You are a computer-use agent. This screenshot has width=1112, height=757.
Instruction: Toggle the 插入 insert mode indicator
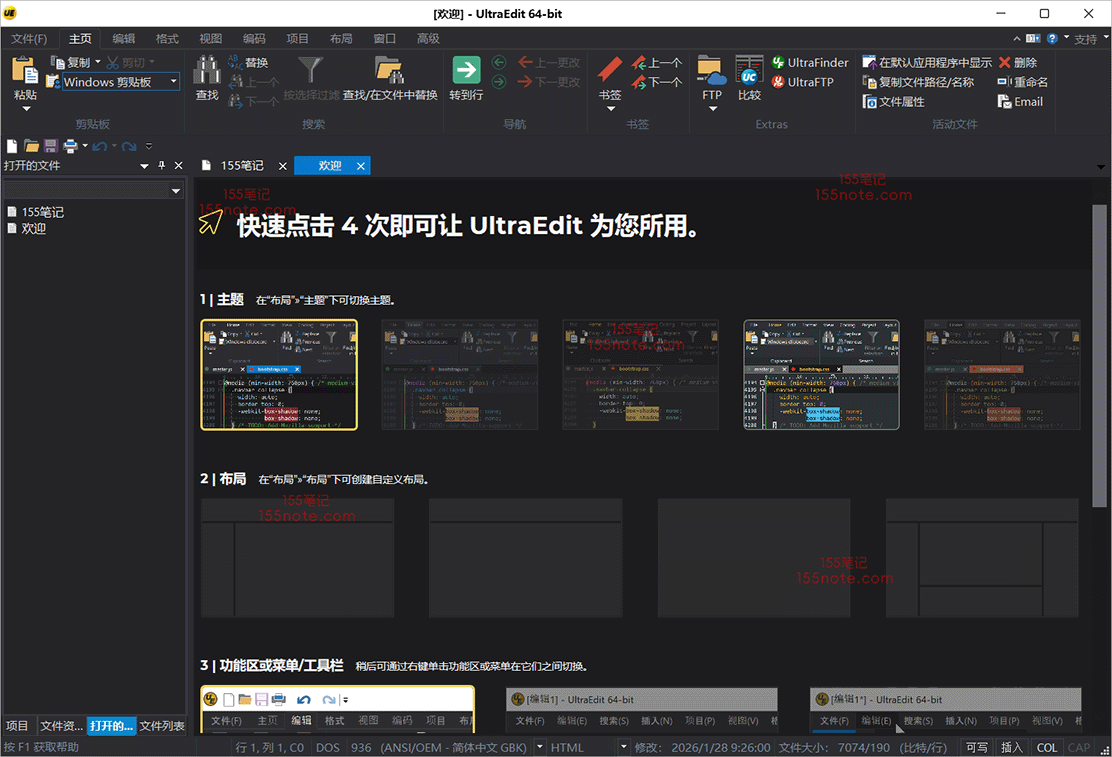pos(1012,747)
